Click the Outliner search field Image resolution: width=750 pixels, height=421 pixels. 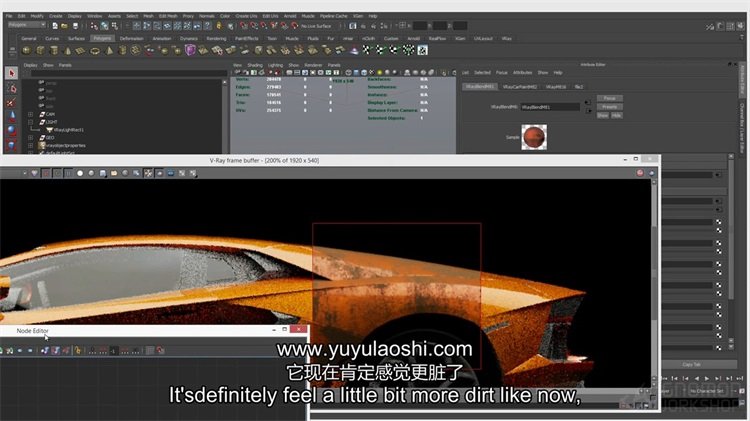pyautogui.click(x=128, y=74)
